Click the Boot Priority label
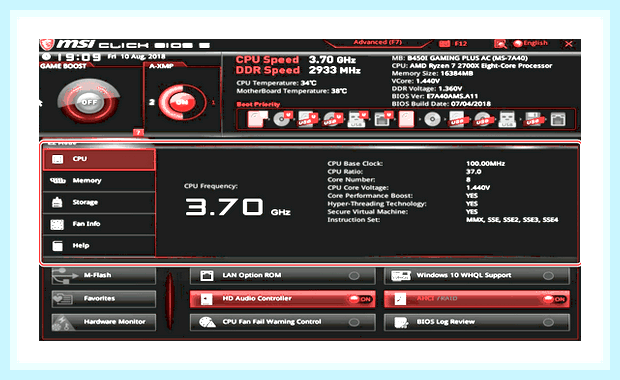Image resolution: width=620 pixels, height=380 pixels. [x=258, y=104]
